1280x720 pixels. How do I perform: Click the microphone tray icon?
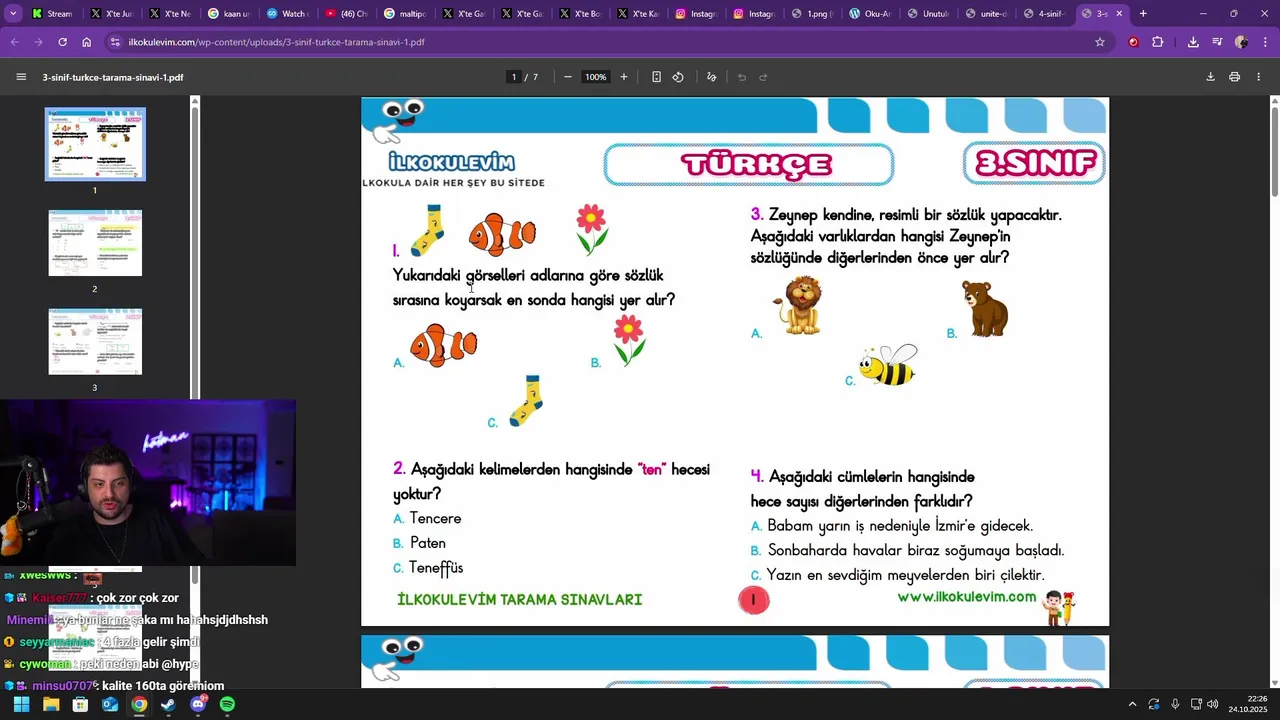[1175, 704]
